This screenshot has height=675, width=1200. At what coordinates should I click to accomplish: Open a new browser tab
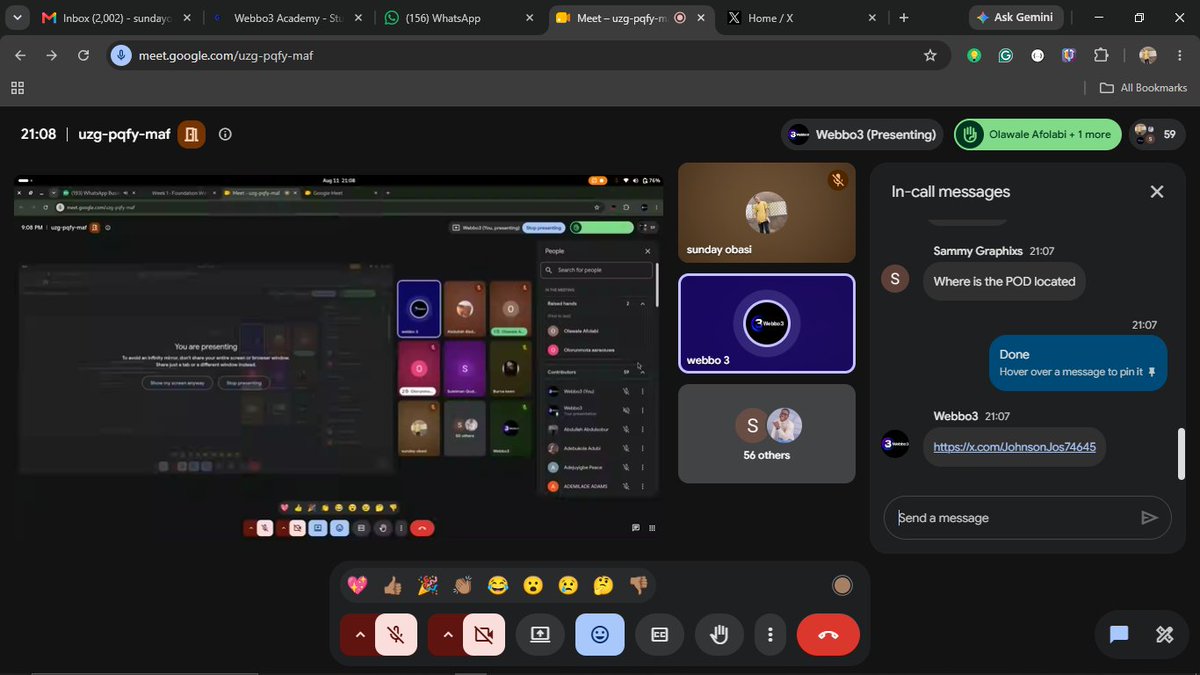904,18
